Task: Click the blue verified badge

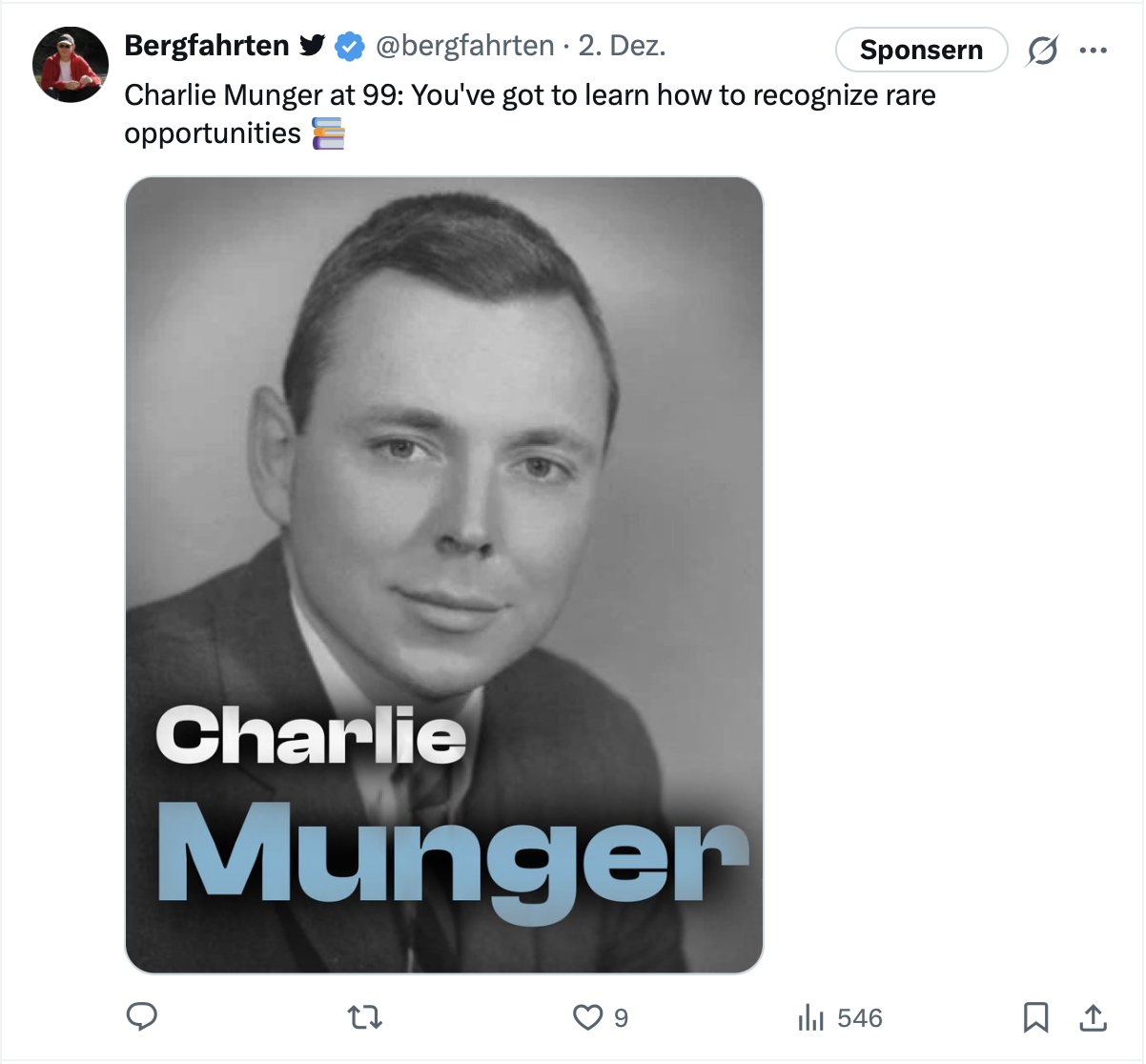Action: [350, 46]
